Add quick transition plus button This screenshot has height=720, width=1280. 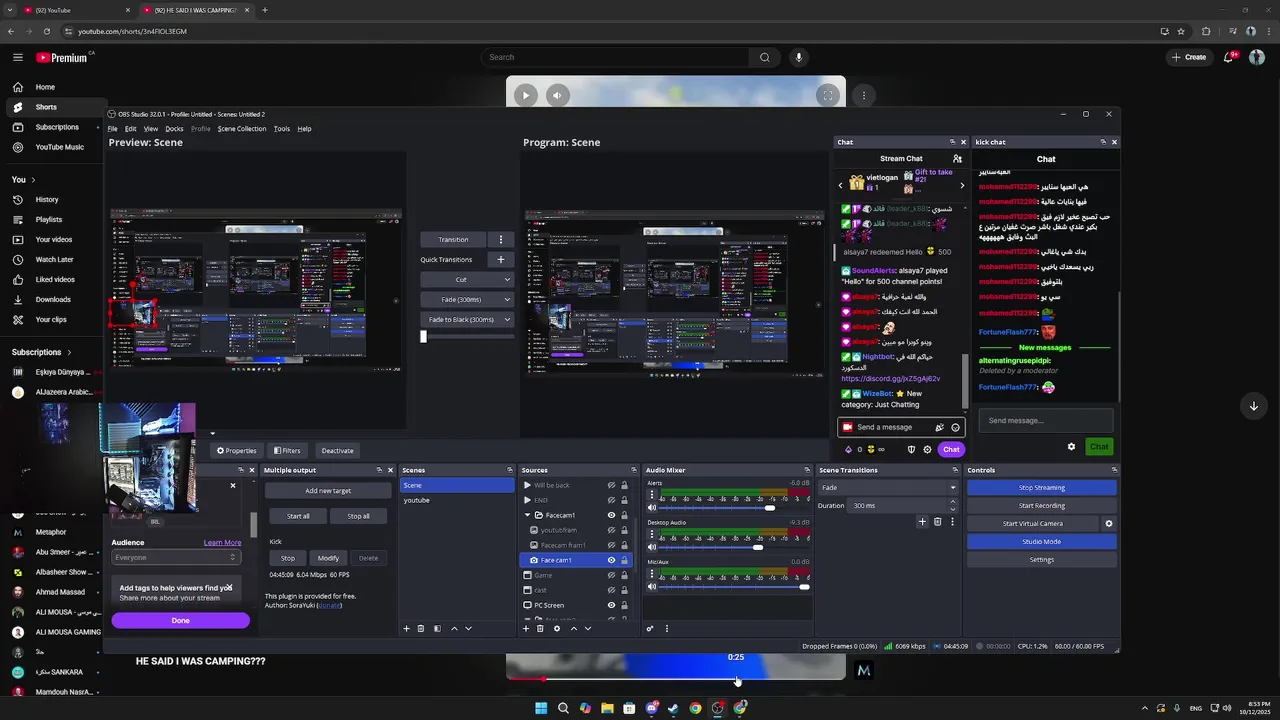tap(501, 260)
